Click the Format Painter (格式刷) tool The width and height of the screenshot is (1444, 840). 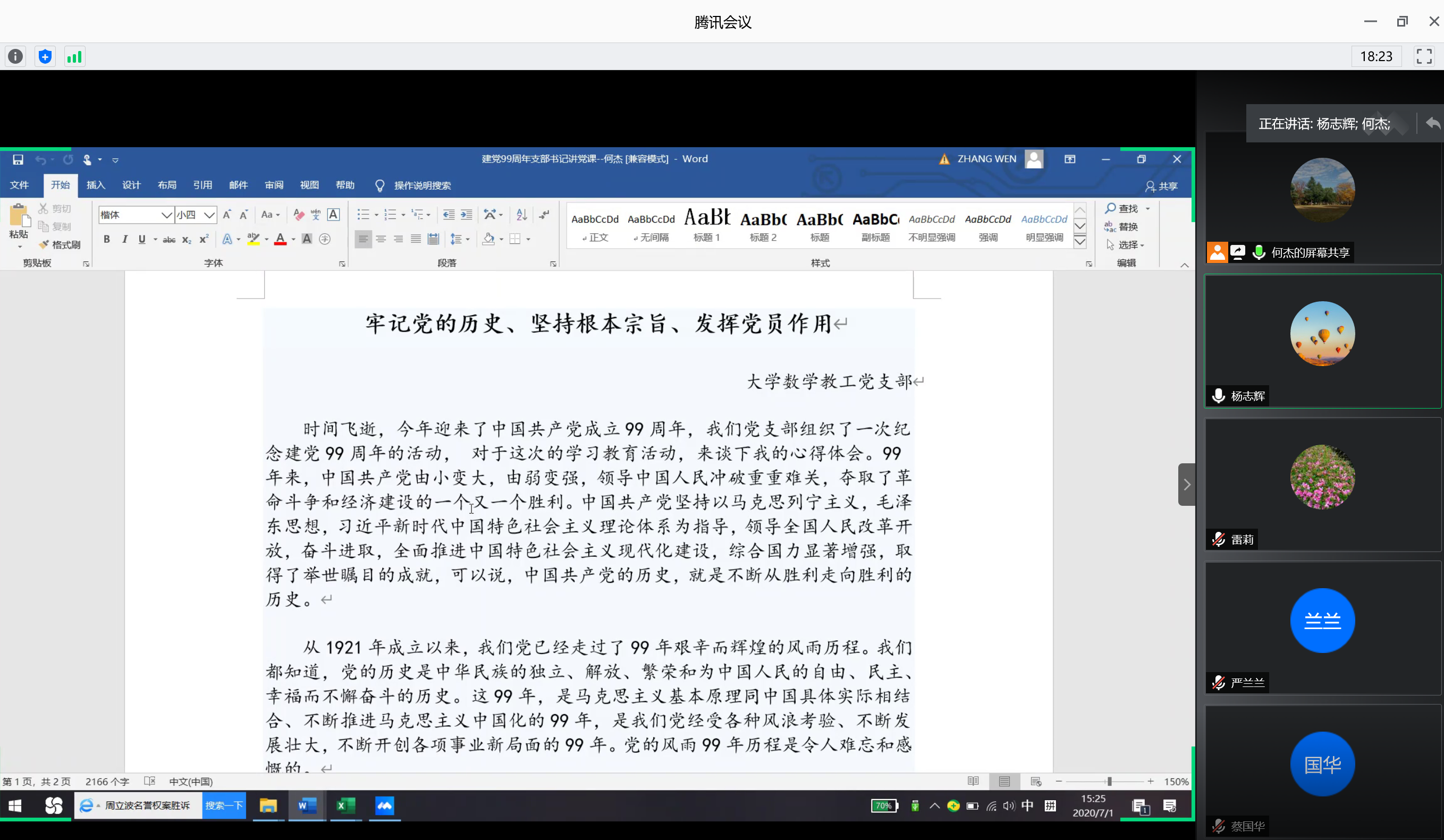pyautogui.click(x=60, y=244)
